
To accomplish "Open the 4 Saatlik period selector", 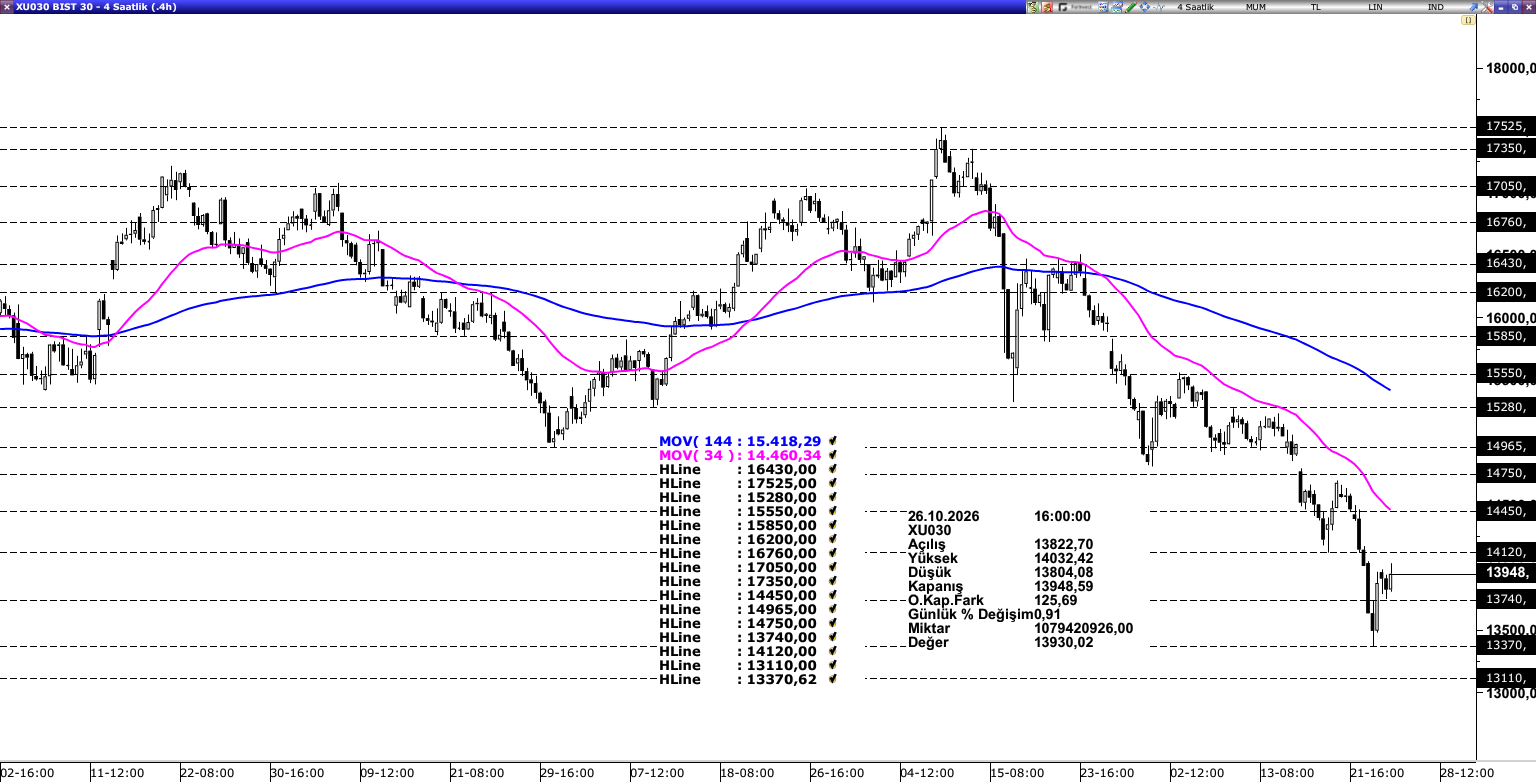I will click(x=1195, y=7).
